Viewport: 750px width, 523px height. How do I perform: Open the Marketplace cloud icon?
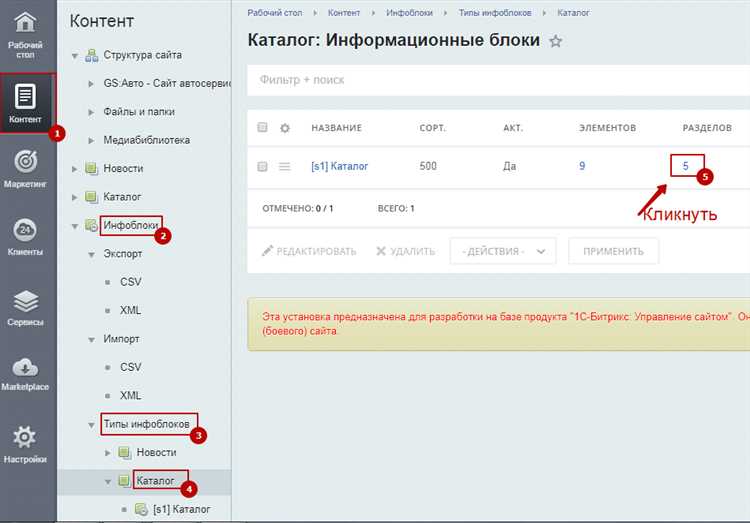pyautogui.click(x=25, y=367)
